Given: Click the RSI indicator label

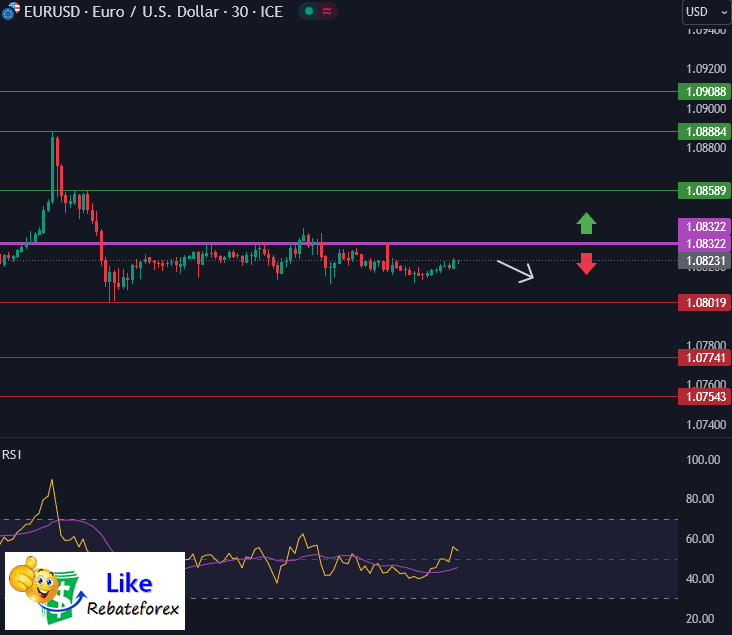Looking at the screenshot, I should pyautogui.click(x=12, y=454).
